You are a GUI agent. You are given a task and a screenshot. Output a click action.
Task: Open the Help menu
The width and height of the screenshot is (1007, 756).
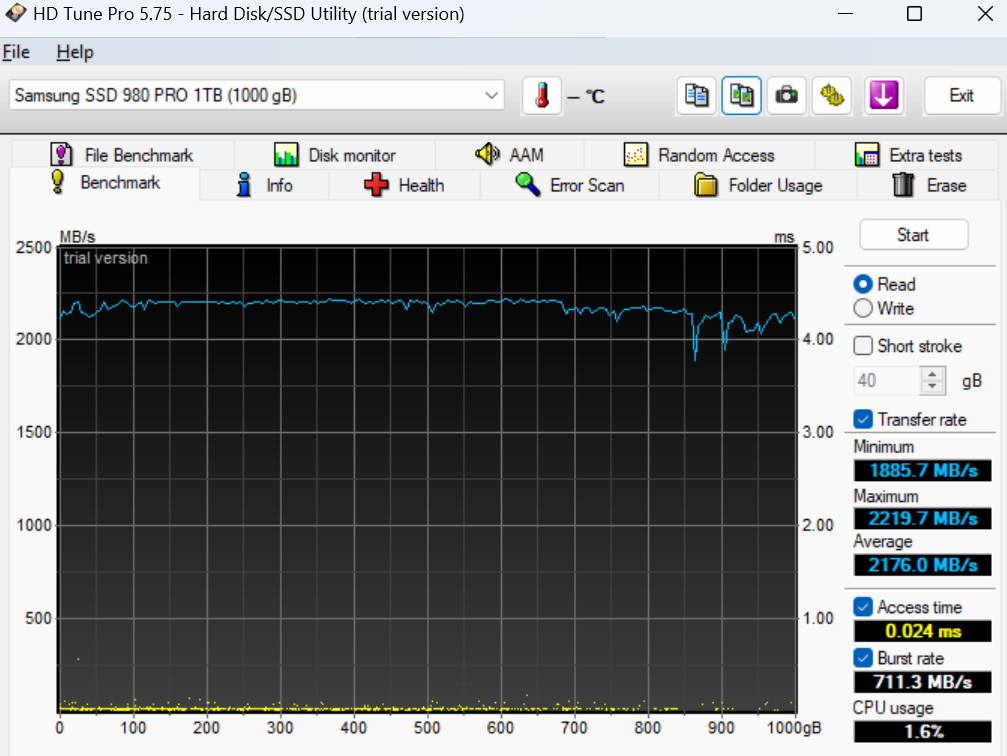click(74, 52)
